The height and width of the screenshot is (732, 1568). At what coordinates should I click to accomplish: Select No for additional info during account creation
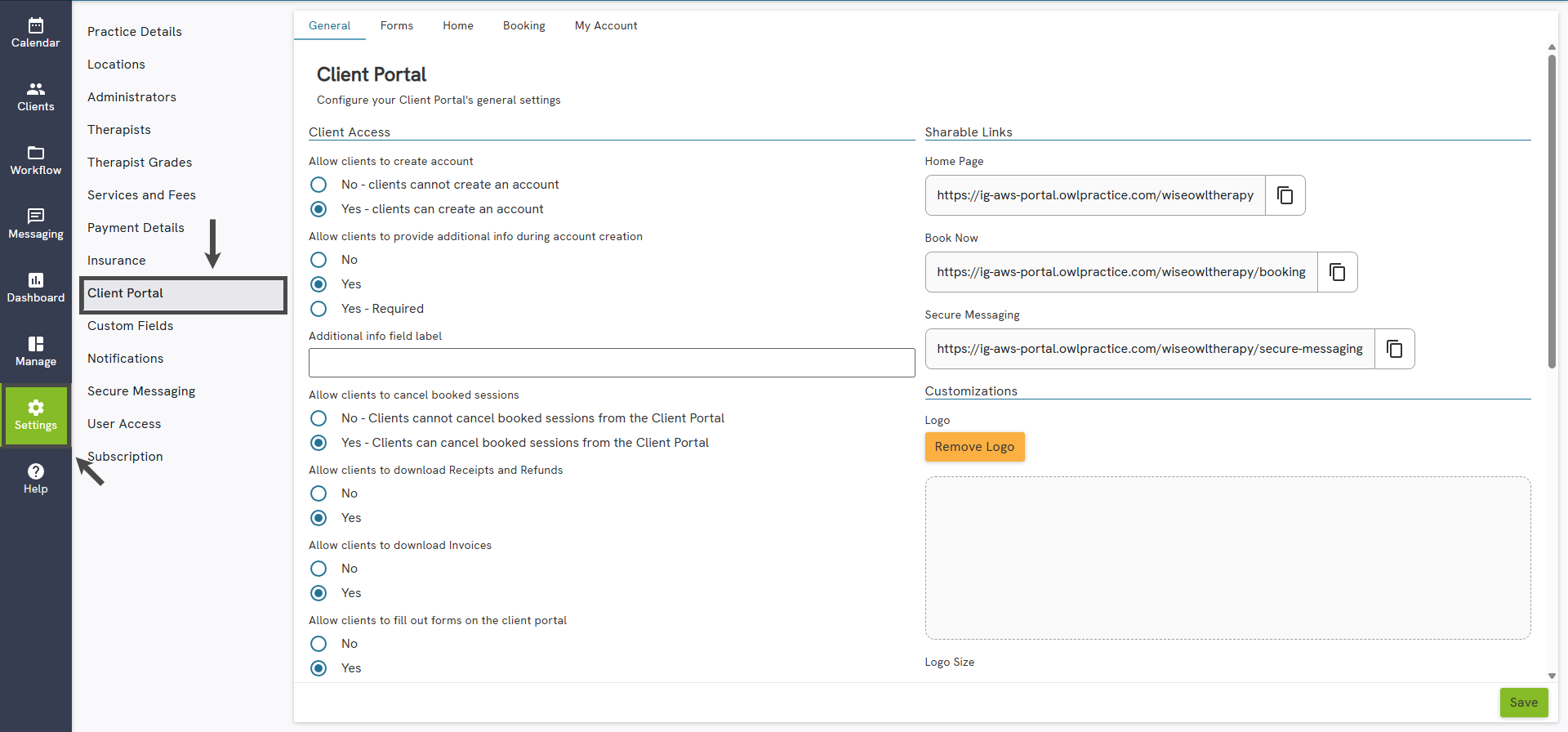click(x=318, y=260)
